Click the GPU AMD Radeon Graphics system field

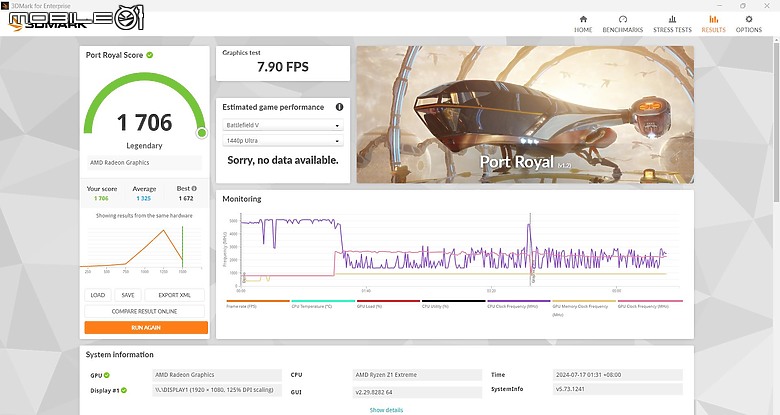coord(217,375)
